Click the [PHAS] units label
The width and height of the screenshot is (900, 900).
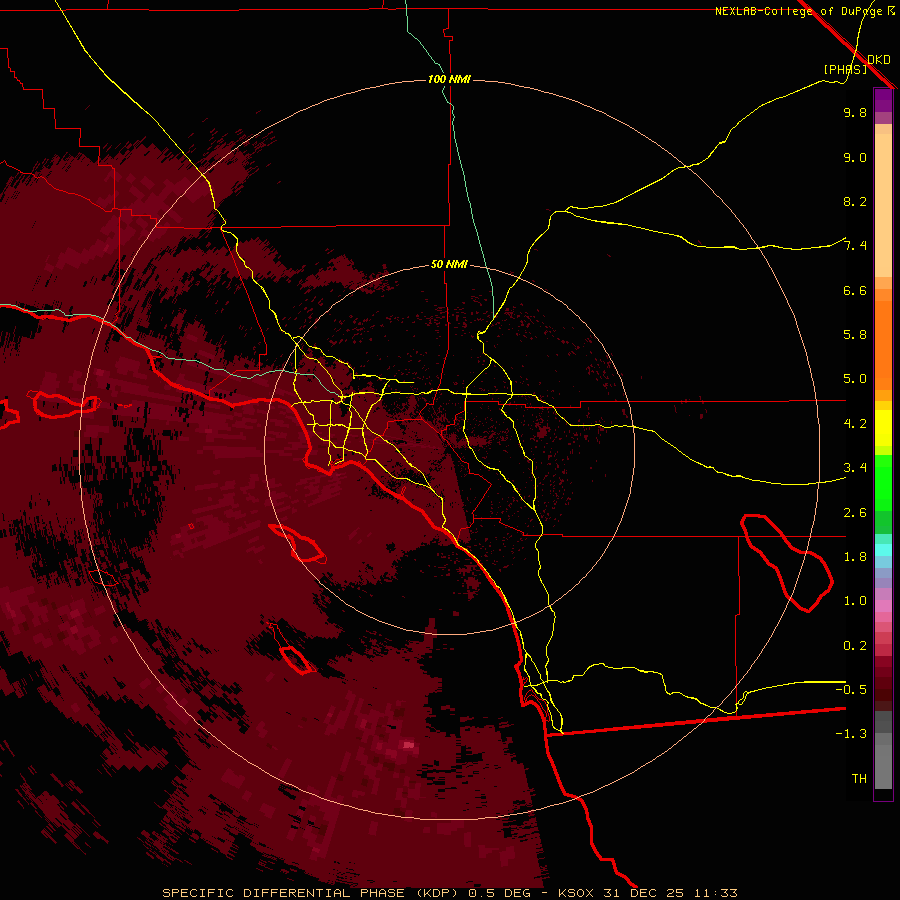(x=845, y=69)
